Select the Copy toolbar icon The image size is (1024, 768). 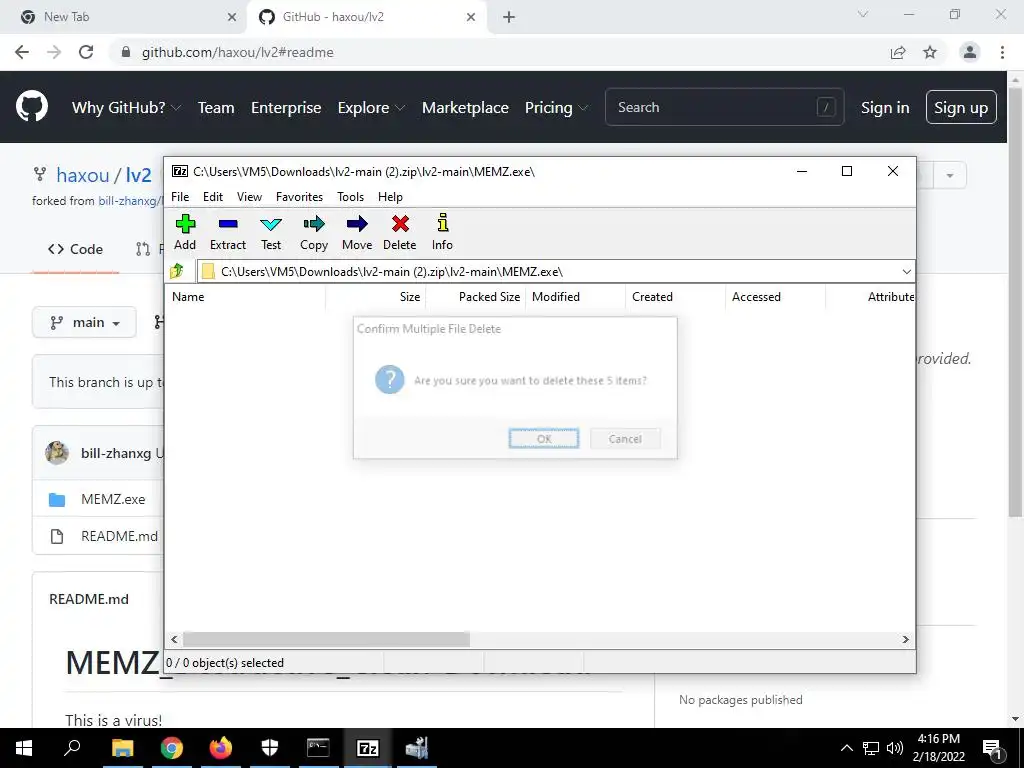(x=313, y=232)
